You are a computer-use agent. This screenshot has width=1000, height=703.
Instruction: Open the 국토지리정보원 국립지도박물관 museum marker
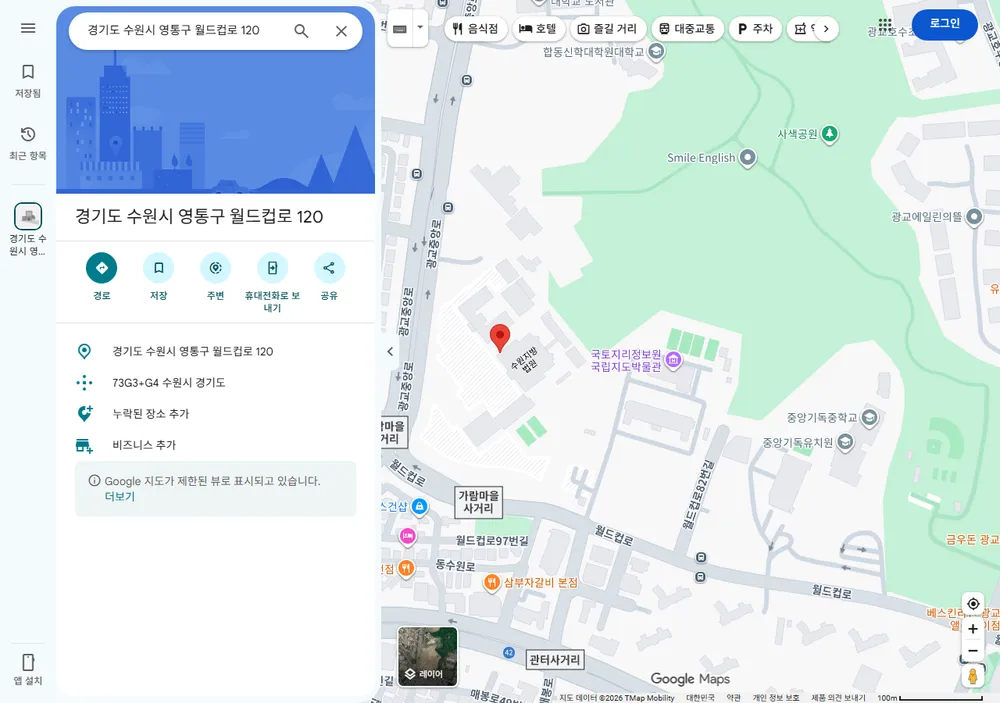(673, 360)
